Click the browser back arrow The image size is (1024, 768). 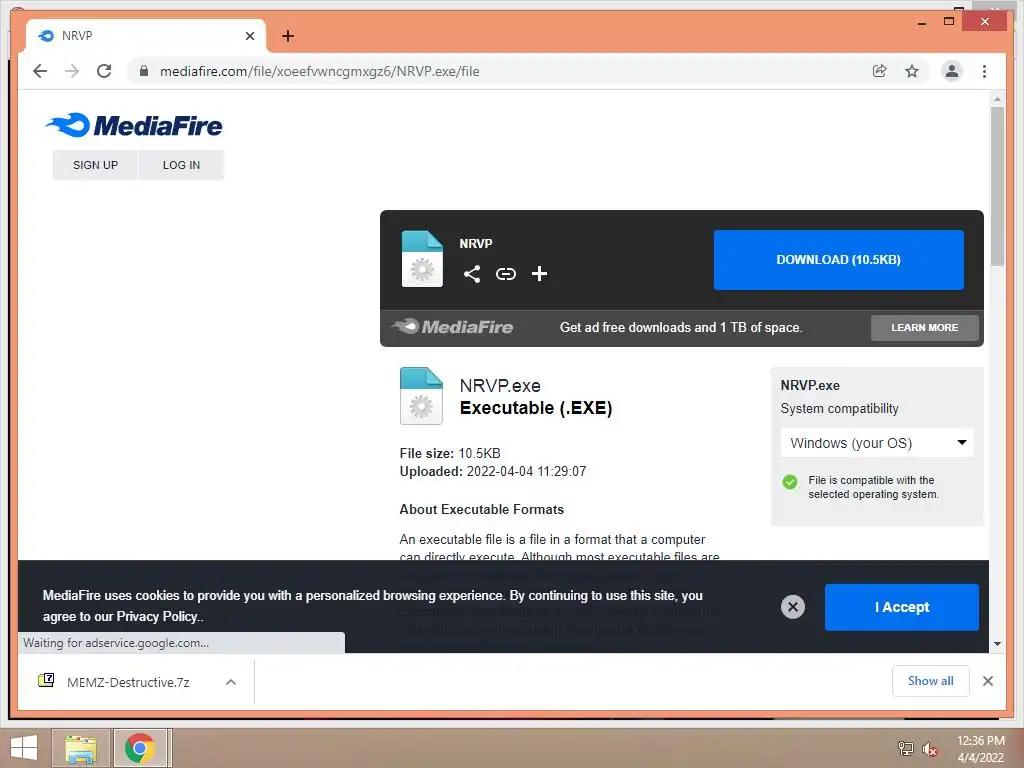tap(40, 71)
